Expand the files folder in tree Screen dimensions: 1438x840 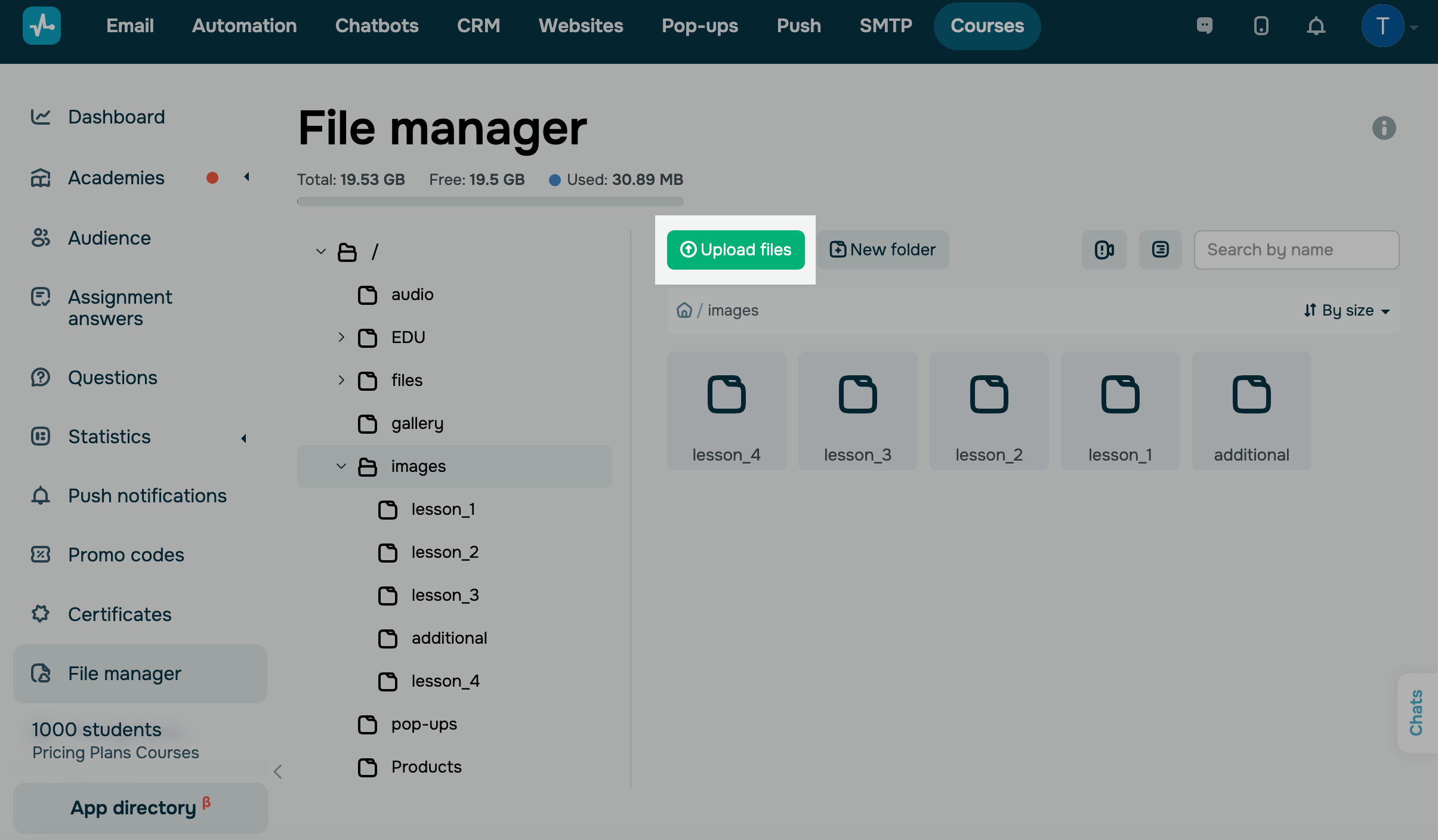click(341, 380)
